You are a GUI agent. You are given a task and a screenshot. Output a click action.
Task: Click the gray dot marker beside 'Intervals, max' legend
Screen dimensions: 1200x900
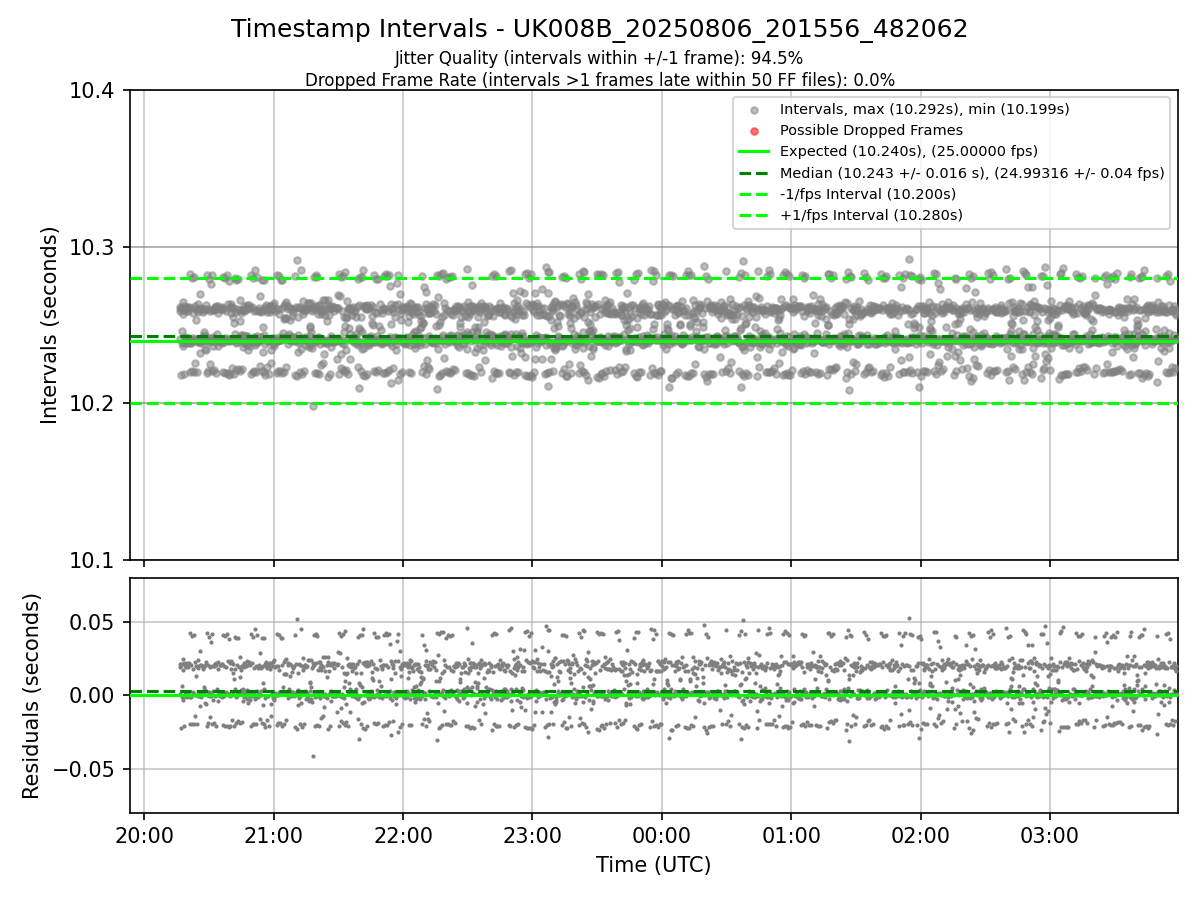coord(755,110)
